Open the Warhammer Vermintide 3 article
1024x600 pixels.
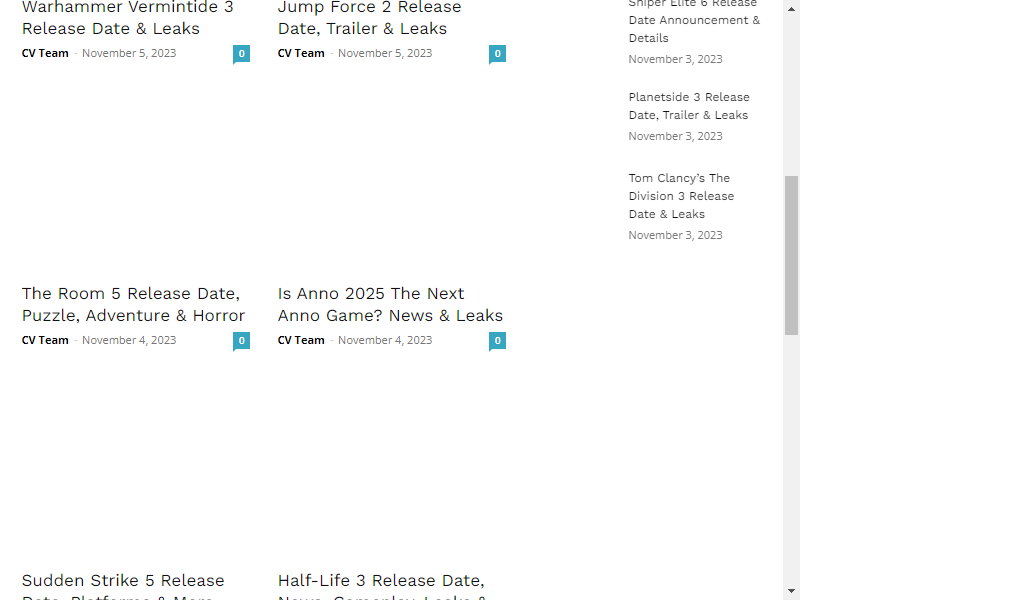coord(127,18)
